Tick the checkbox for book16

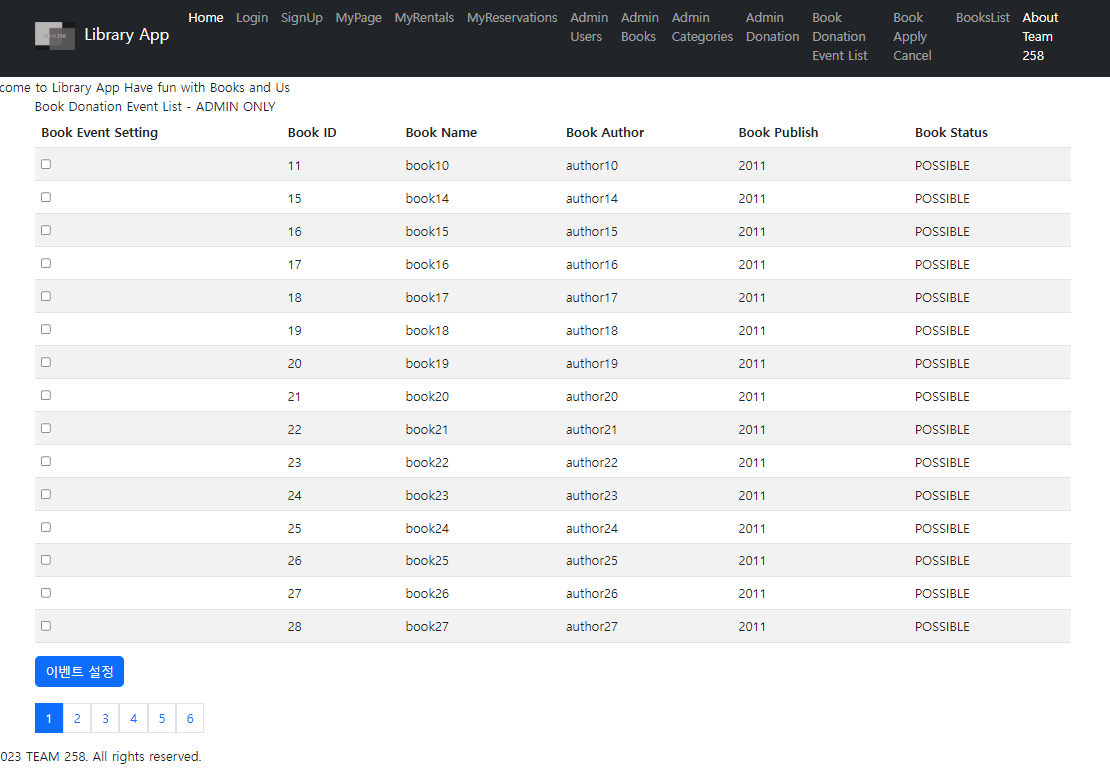click(46, 263)
